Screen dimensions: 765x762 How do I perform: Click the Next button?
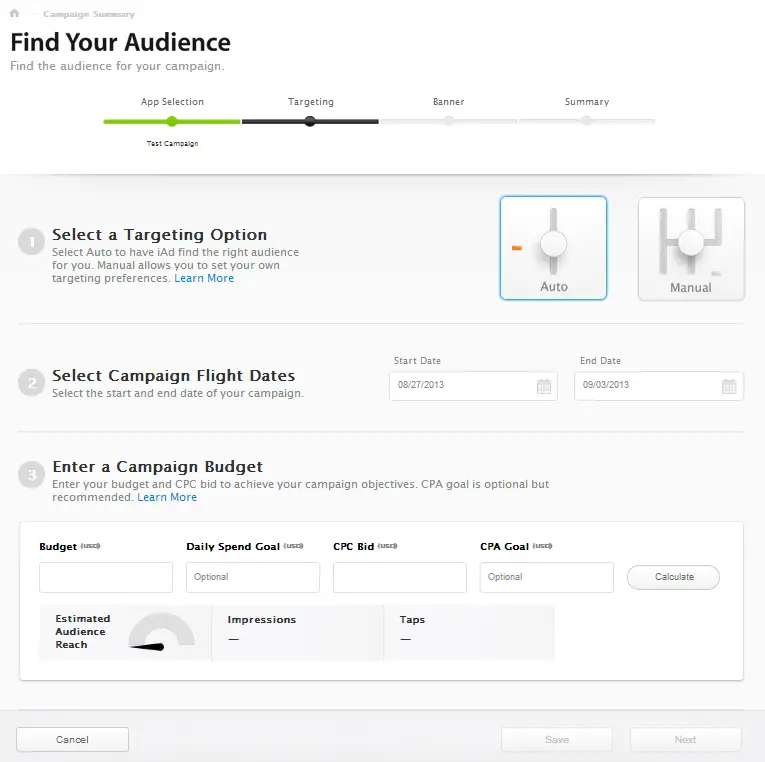[x=685, y=740]
